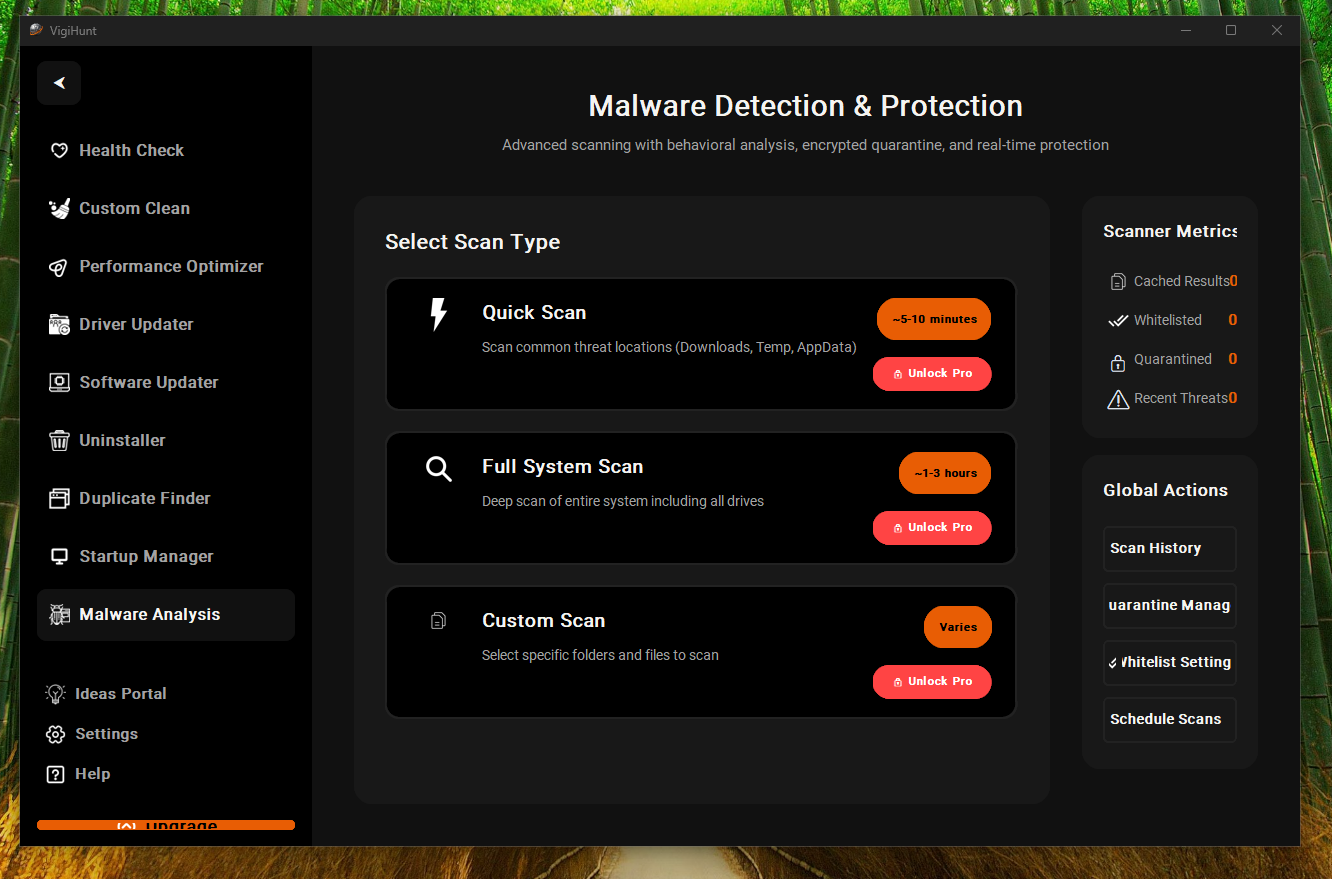
Task: Click the back arrow button in sidebar
Action: click(59, 83)
